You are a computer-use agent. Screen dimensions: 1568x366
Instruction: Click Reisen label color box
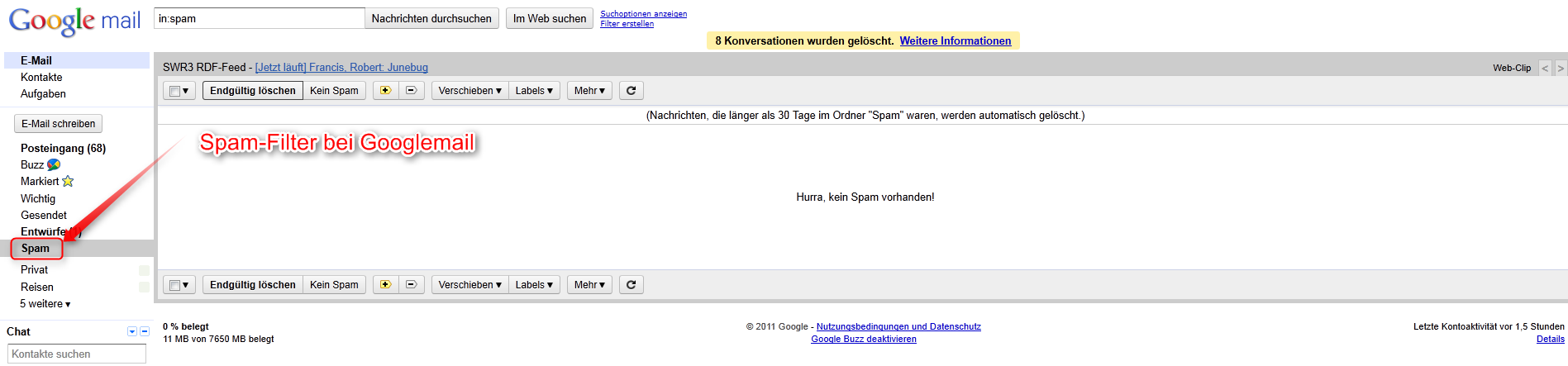144,287
